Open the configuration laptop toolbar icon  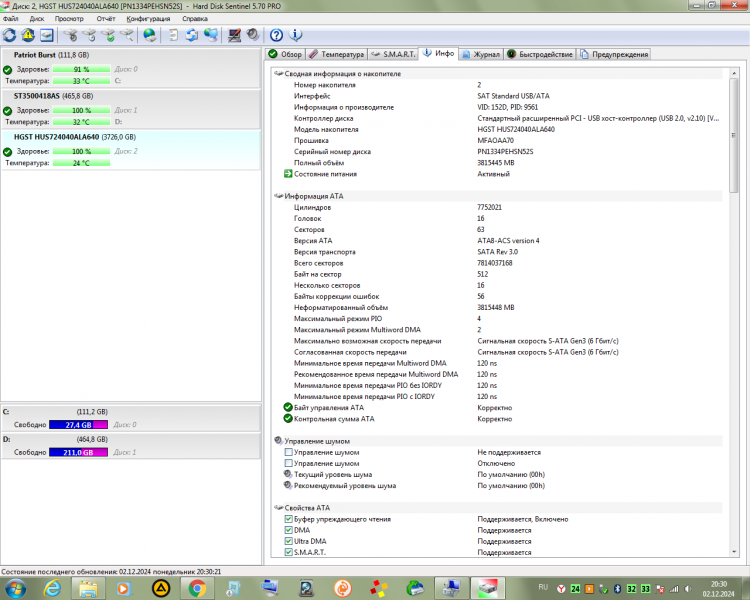coord(234,35)
